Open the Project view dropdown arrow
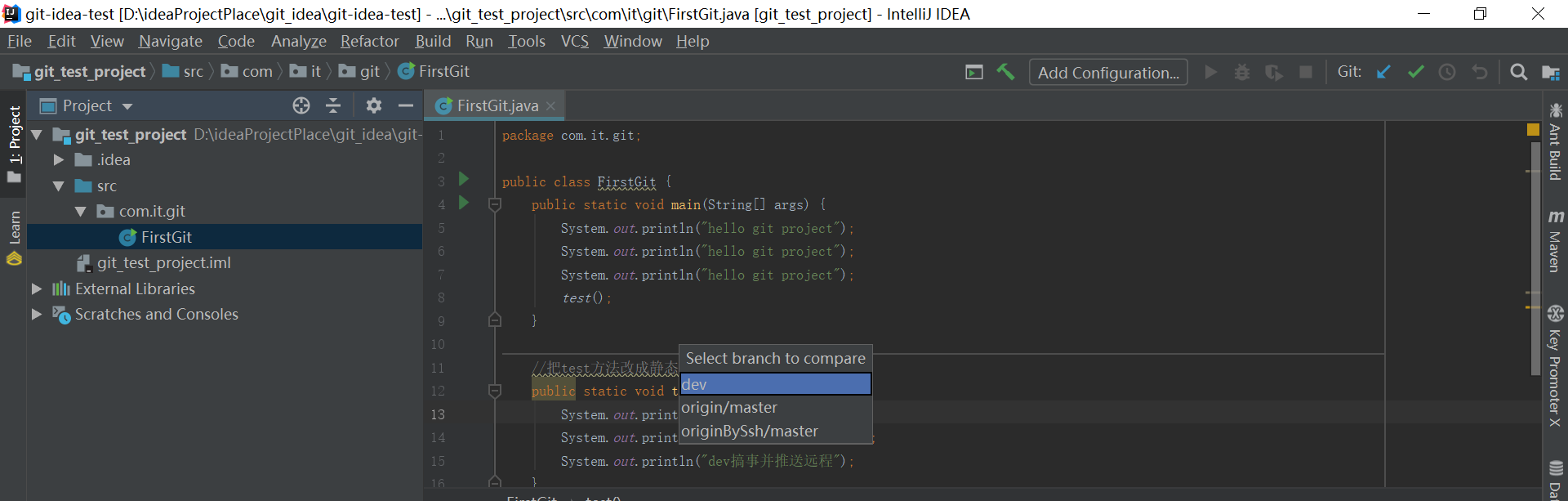Image resolution: width=1568 pixels, height=501 pixels. pyautogui.click(x=127, y=106)
